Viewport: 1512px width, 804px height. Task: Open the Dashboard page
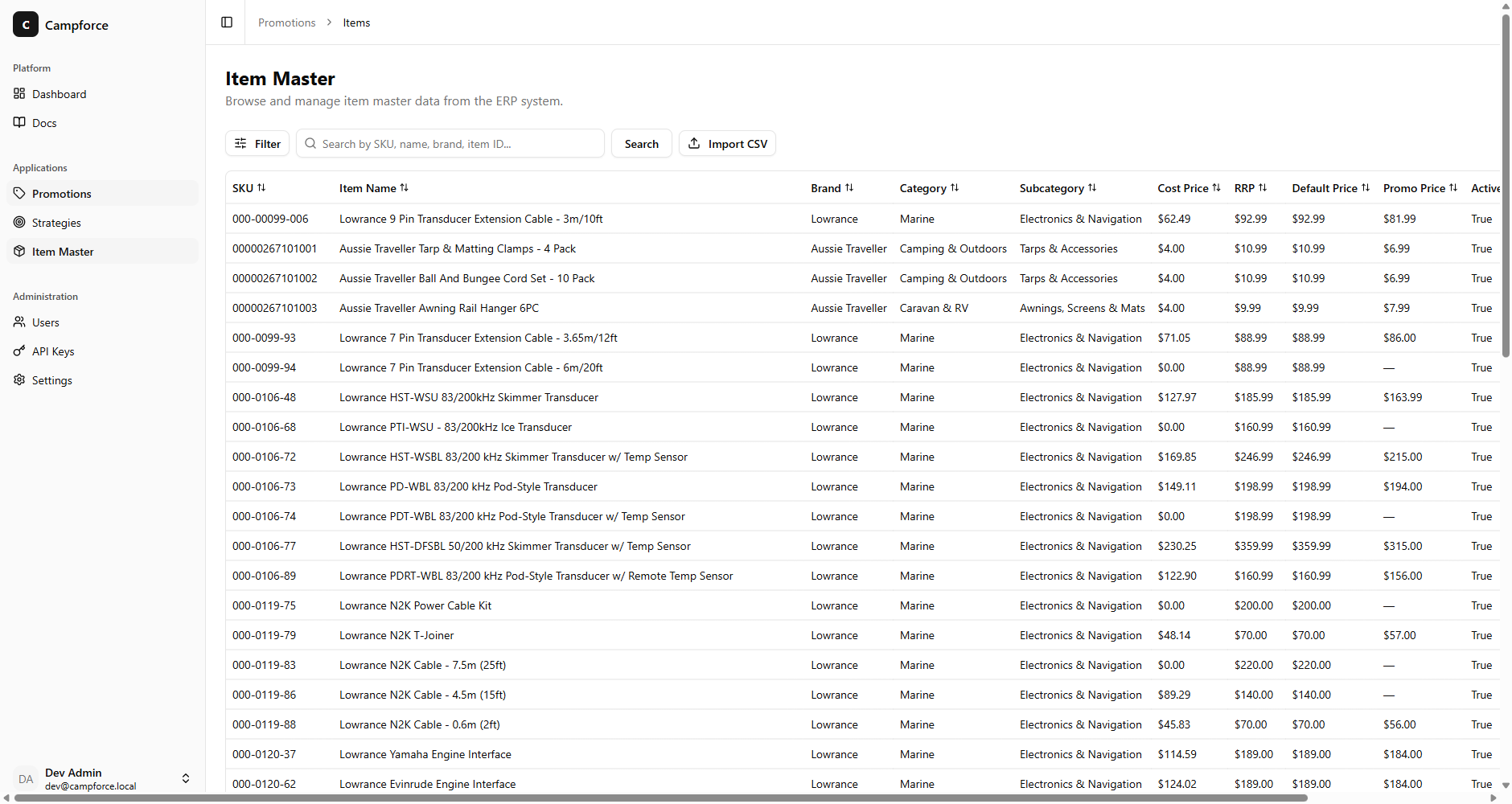[103, 94]
